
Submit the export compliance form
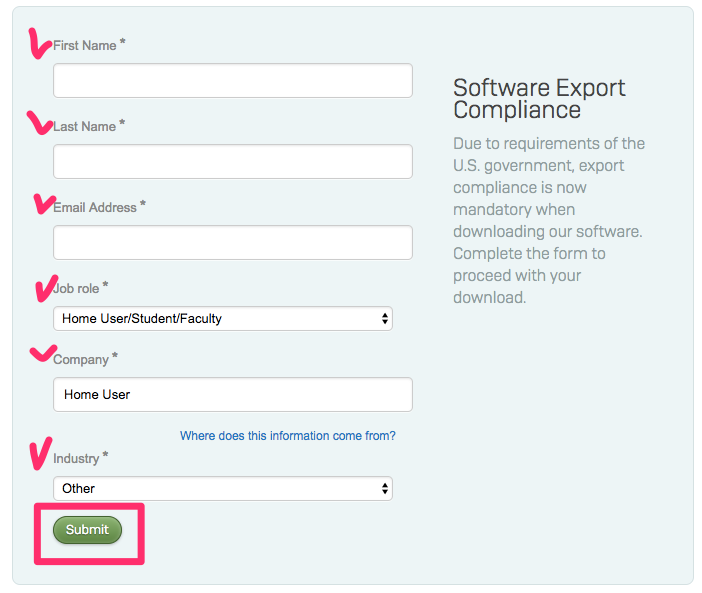click(x=87, y=530)
